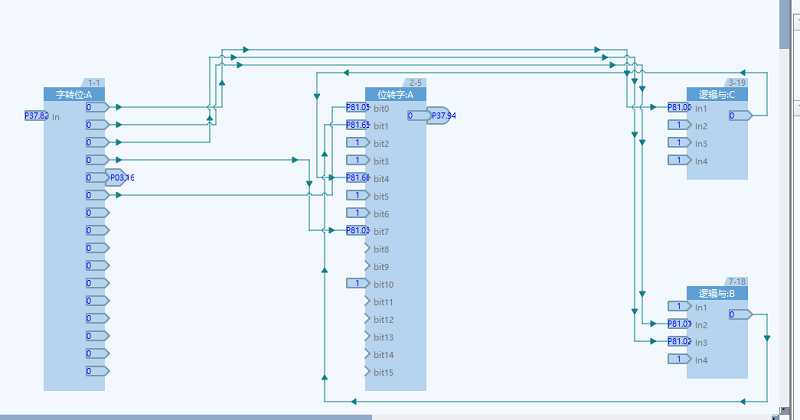This screenshot has height=420, width=800.
Task: Click the P81.01 tag at 逻辑与:B In2
Action: (679, 324)
